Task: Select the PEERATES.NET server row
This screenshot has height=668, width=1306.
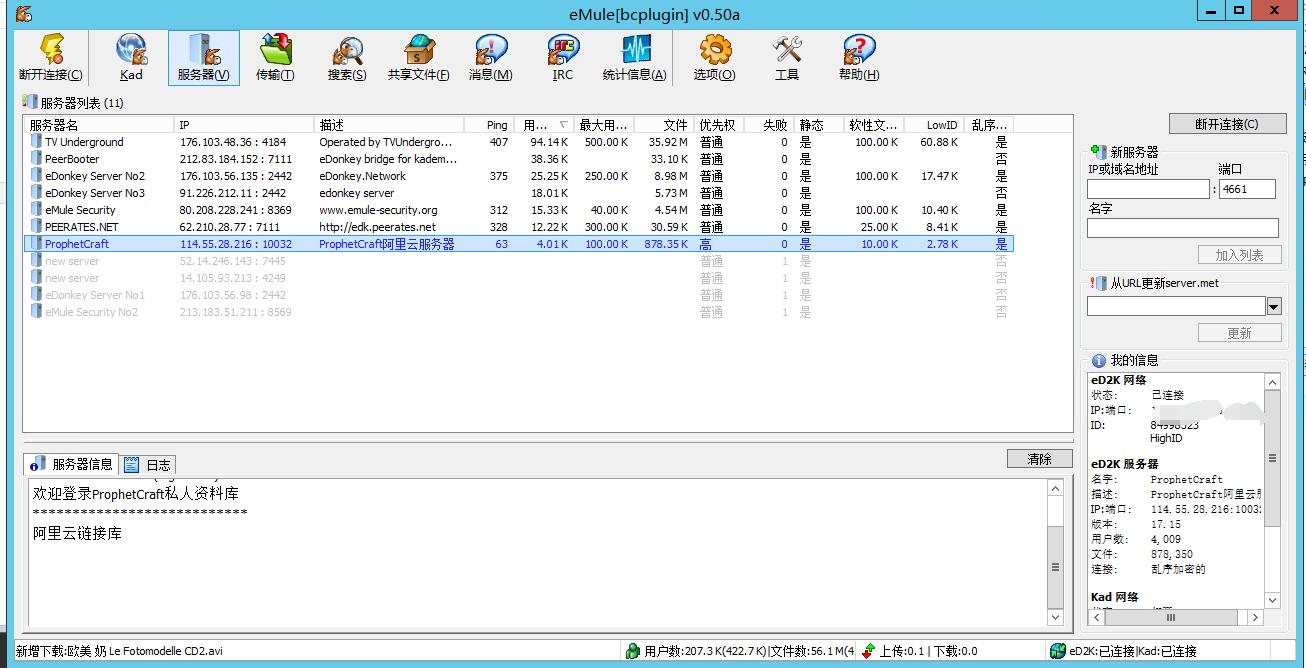Action: (518, 227)
